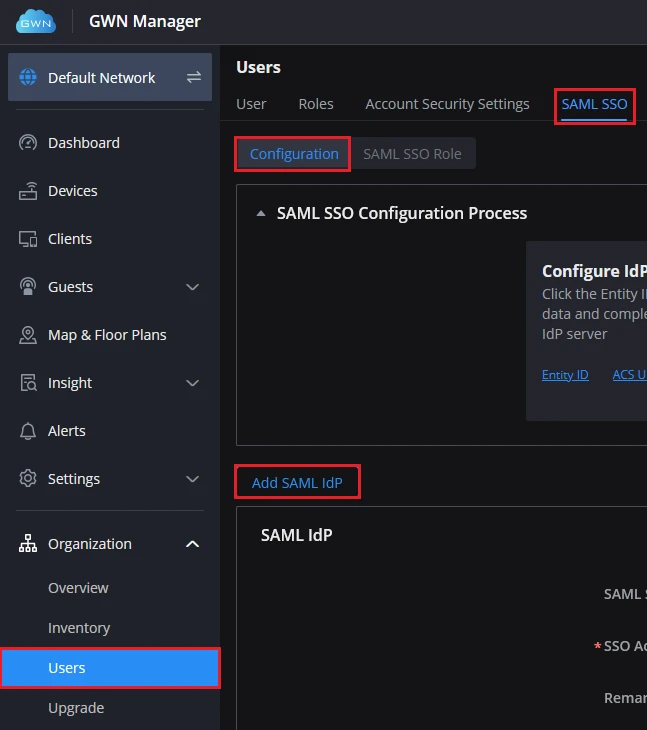The width and height of the screenshot is (647, 730).
Task: Open the Default Network selector
Action: [x=110, y=77]
